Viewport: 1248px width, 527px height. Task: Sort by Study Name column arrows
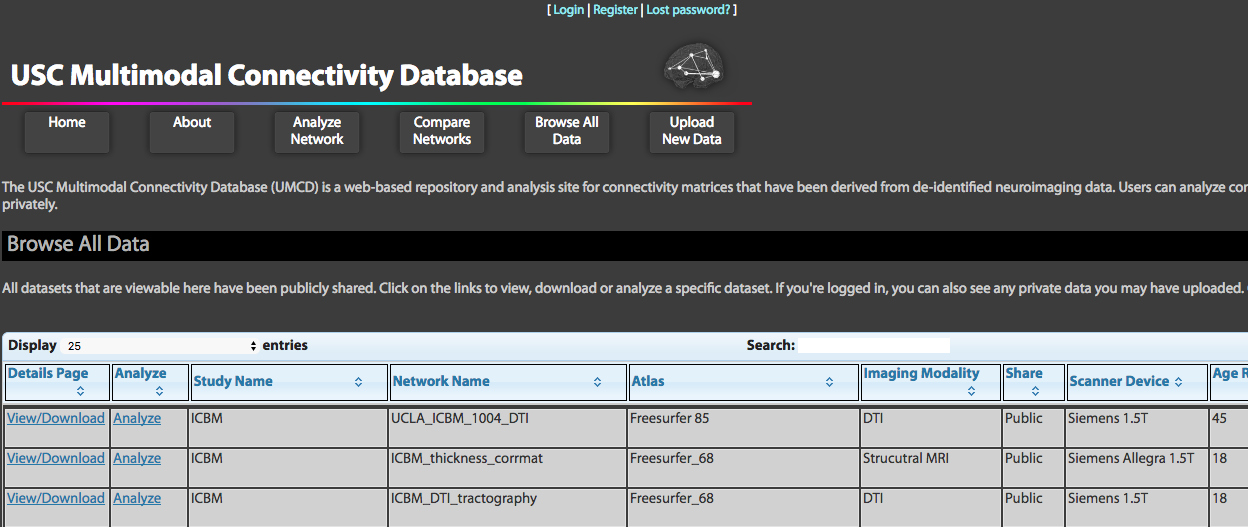(x=358, y=382)
